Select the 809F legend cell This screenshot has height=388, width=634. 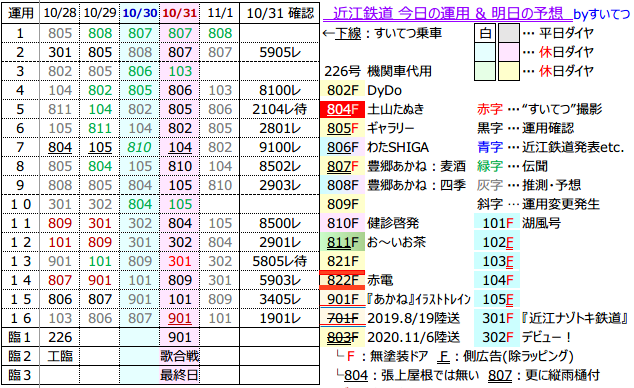coord(342,204)
